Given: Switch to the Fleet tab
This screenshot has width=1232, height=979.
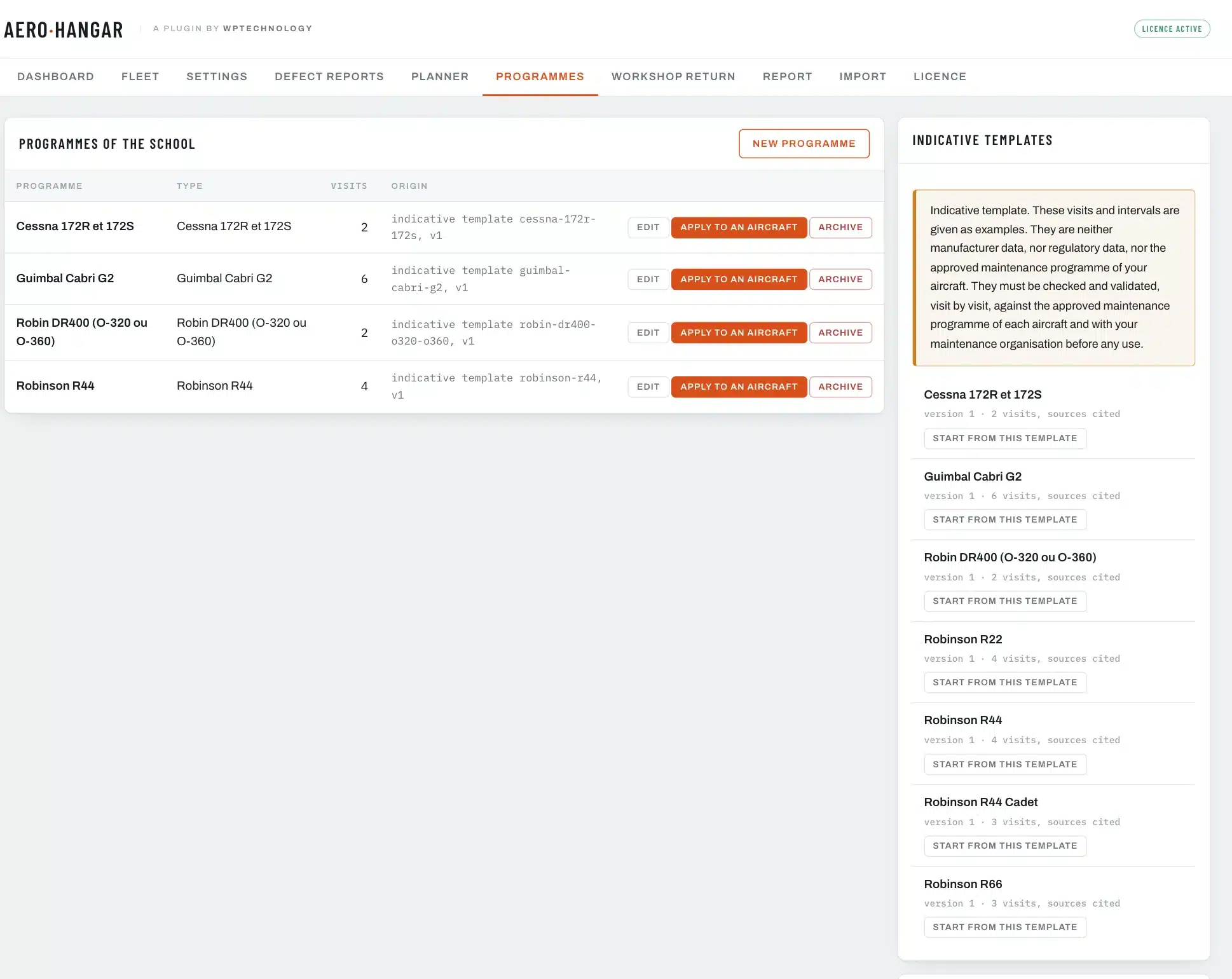Looking at the screenshot, I should click(x=140, y=76).
